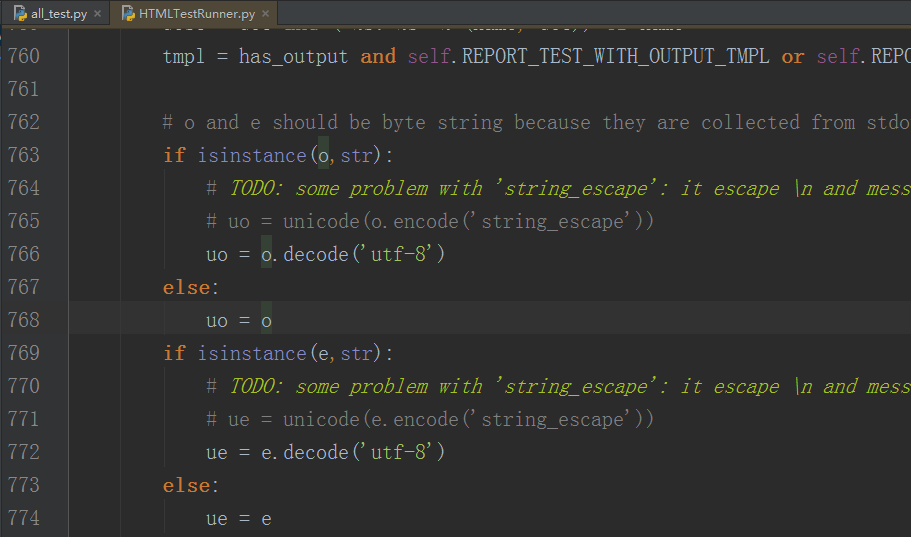The width and height of the screenshot is (911, 537).
Task: Click line number 769 in gutter
Action: pos(24,353)
